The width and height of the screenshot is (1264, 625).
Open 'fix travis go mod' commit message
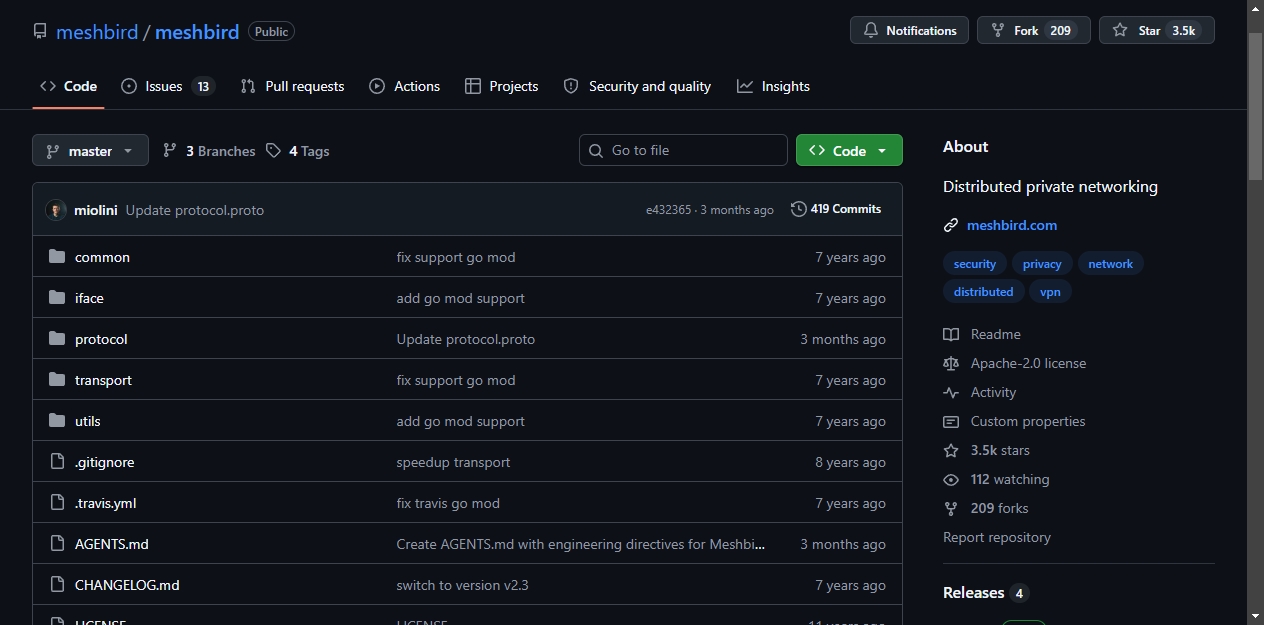[x=448, y=503]
